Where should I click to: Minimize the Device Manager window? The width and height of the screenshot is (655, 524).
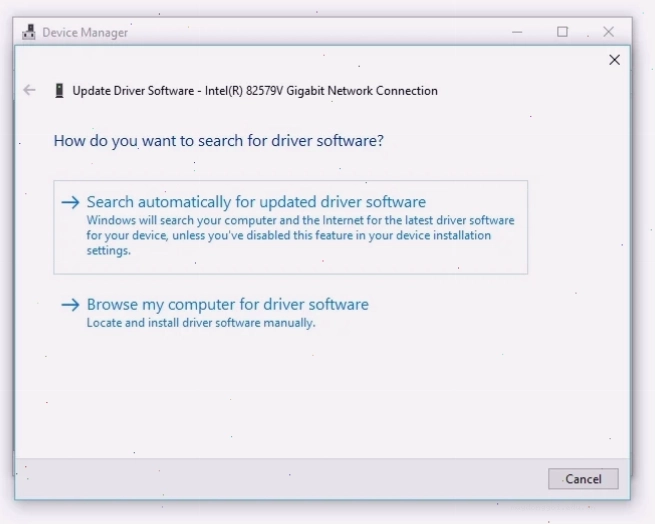pos(517,32)
